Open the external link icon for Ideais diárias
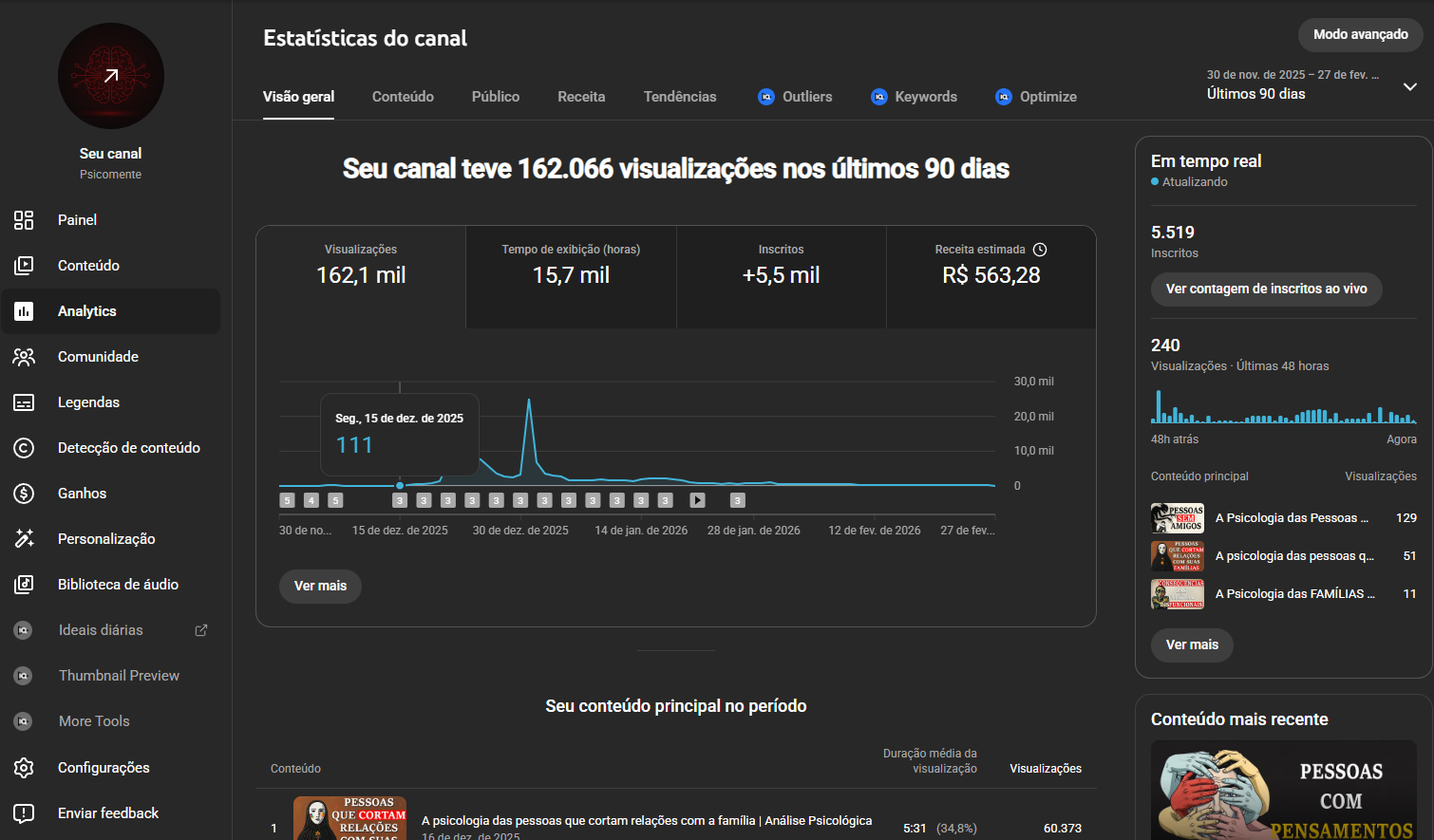Image resolution: width=1434 pixels, height=840 pixels. click(x=201, y=630)
